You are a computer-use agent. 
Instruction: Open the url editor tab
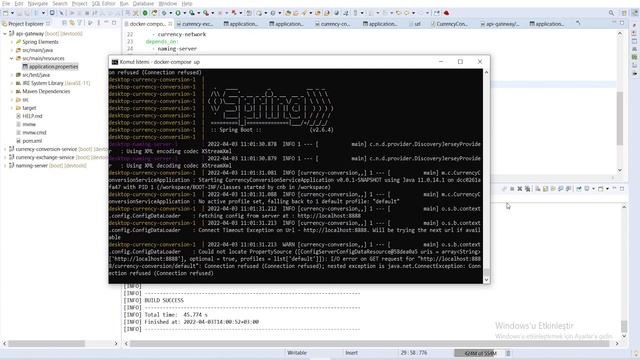[415, 24]
